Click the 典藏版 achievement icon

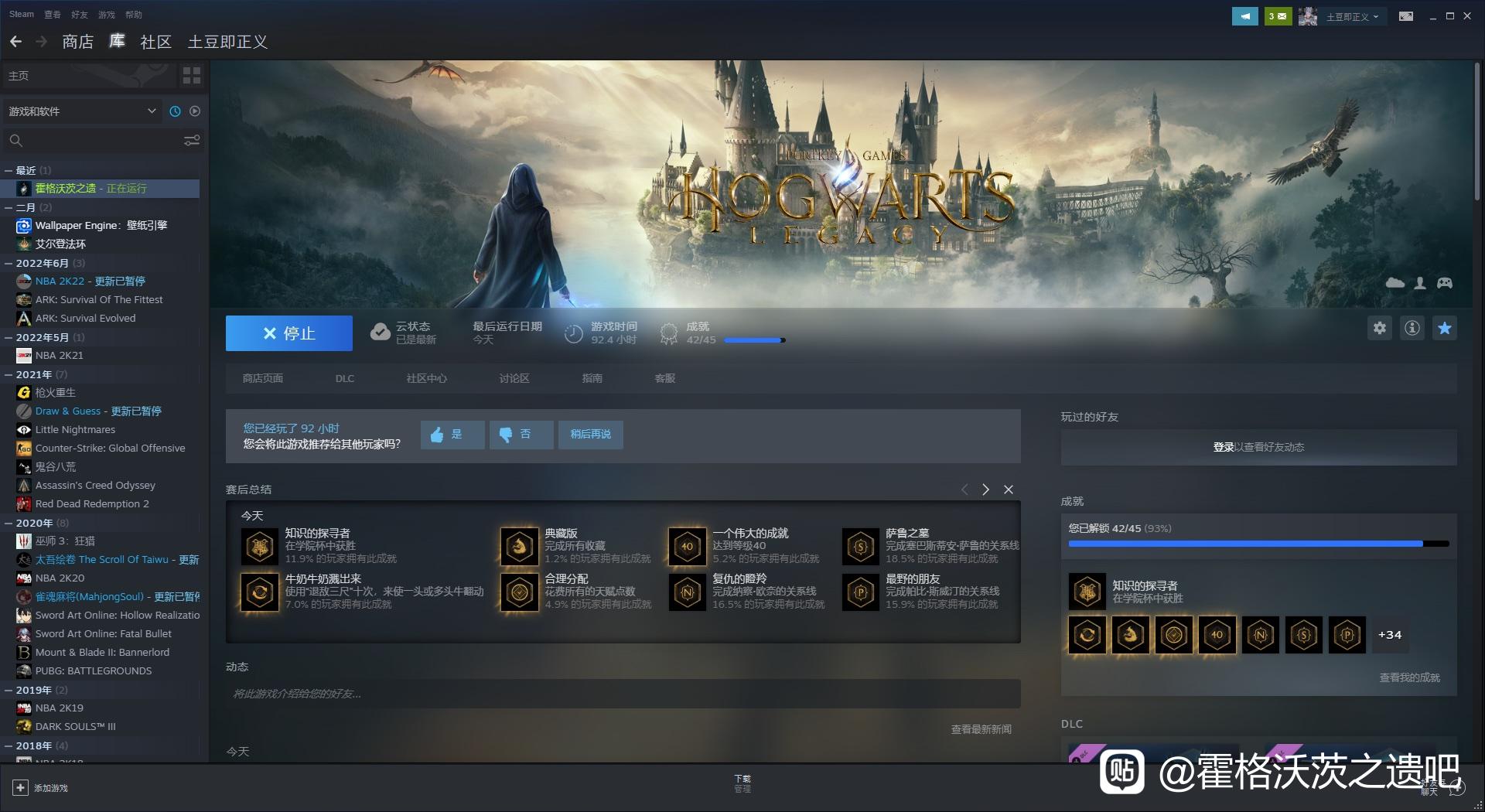[x=519, y=547]
